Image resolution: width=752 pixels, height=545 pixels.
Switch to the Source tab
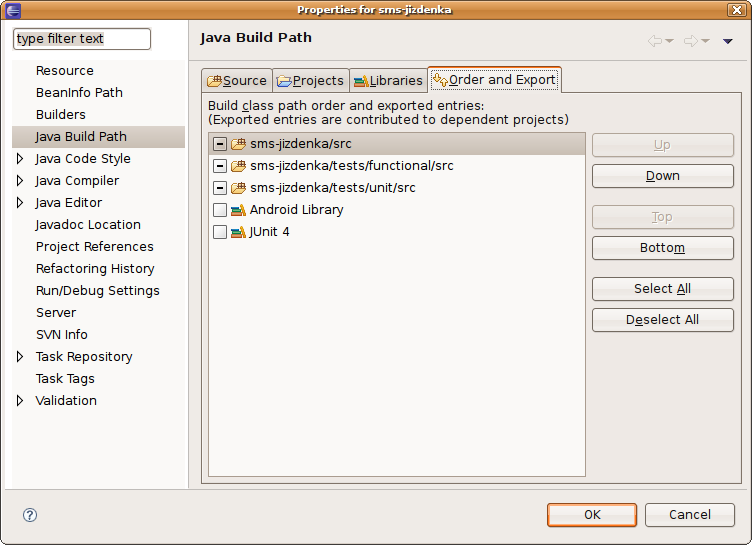point(237,80)
